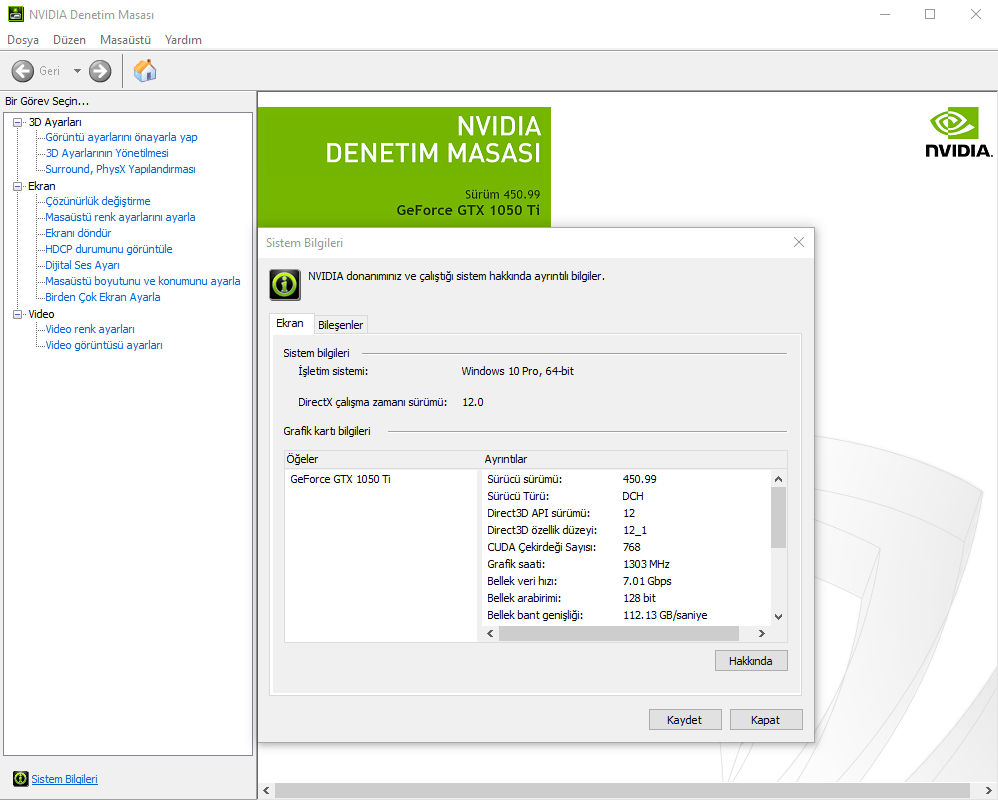The image size is (998, 800).
Task: Click the Sürücü sürümü row
Action: coord(627,479)
